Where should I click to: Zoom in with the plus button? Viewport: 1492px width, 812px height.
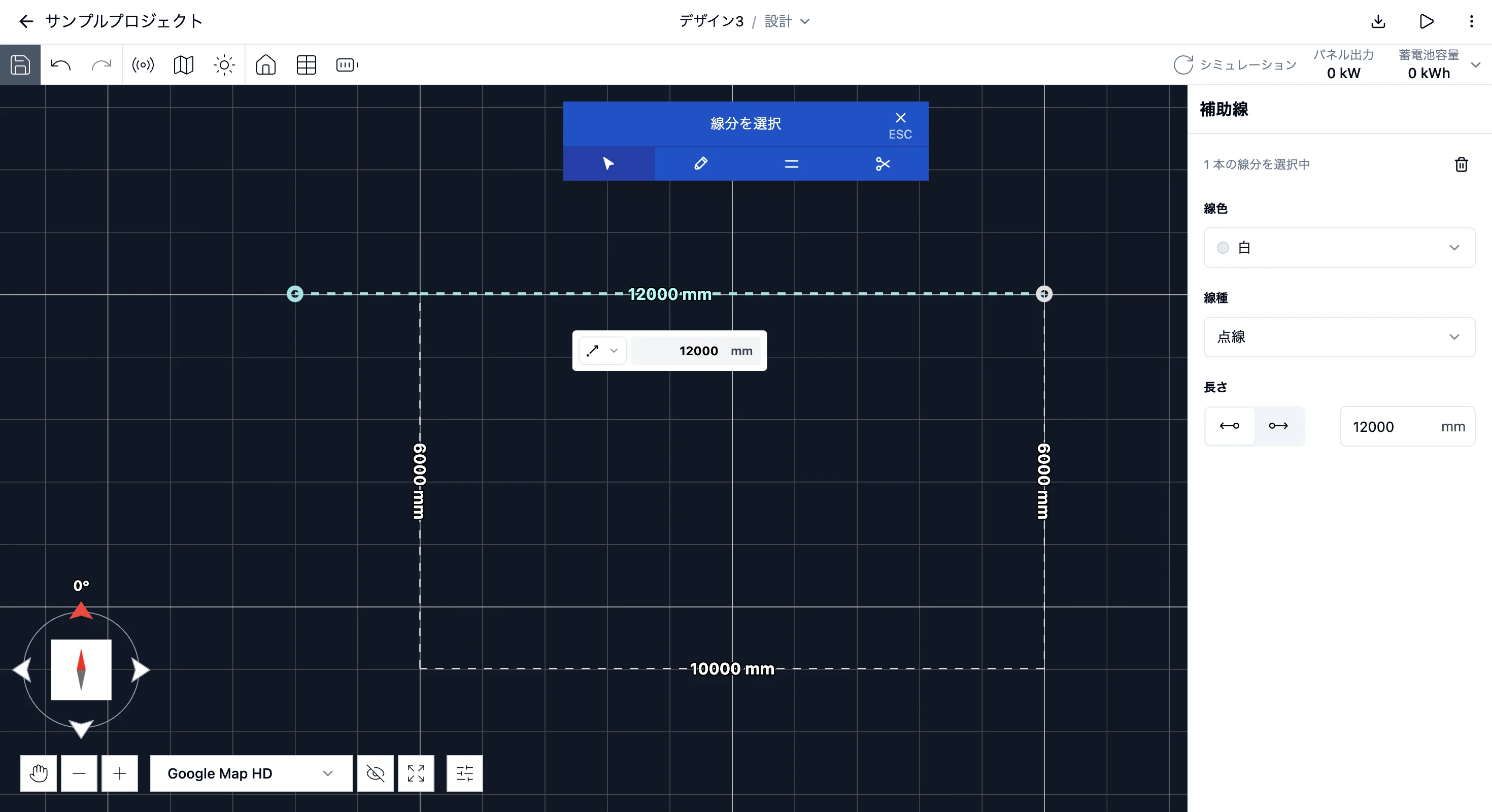(120, 773)
